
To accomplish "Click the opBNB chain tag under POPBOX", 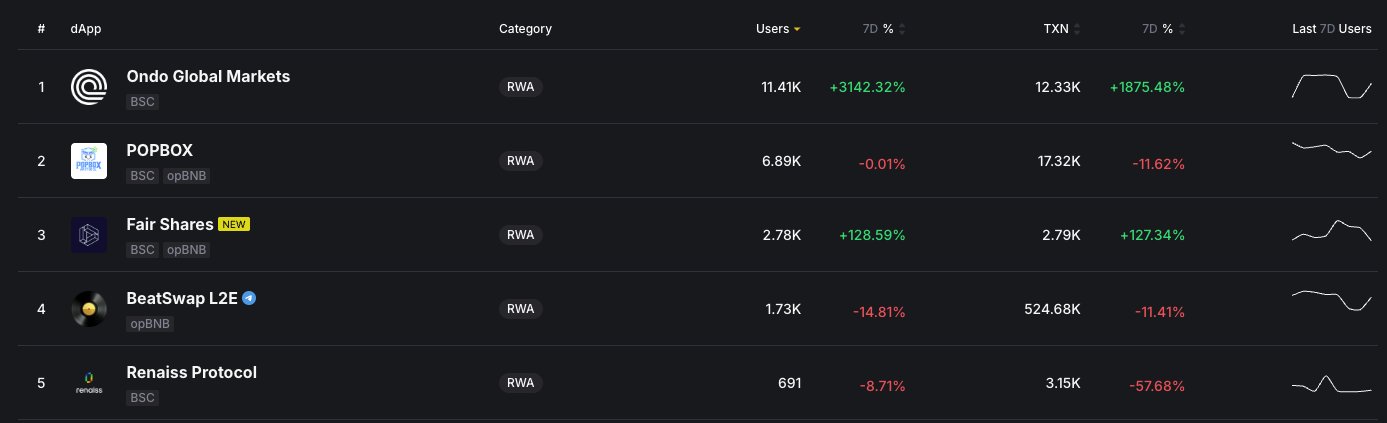I will (186, 176).
